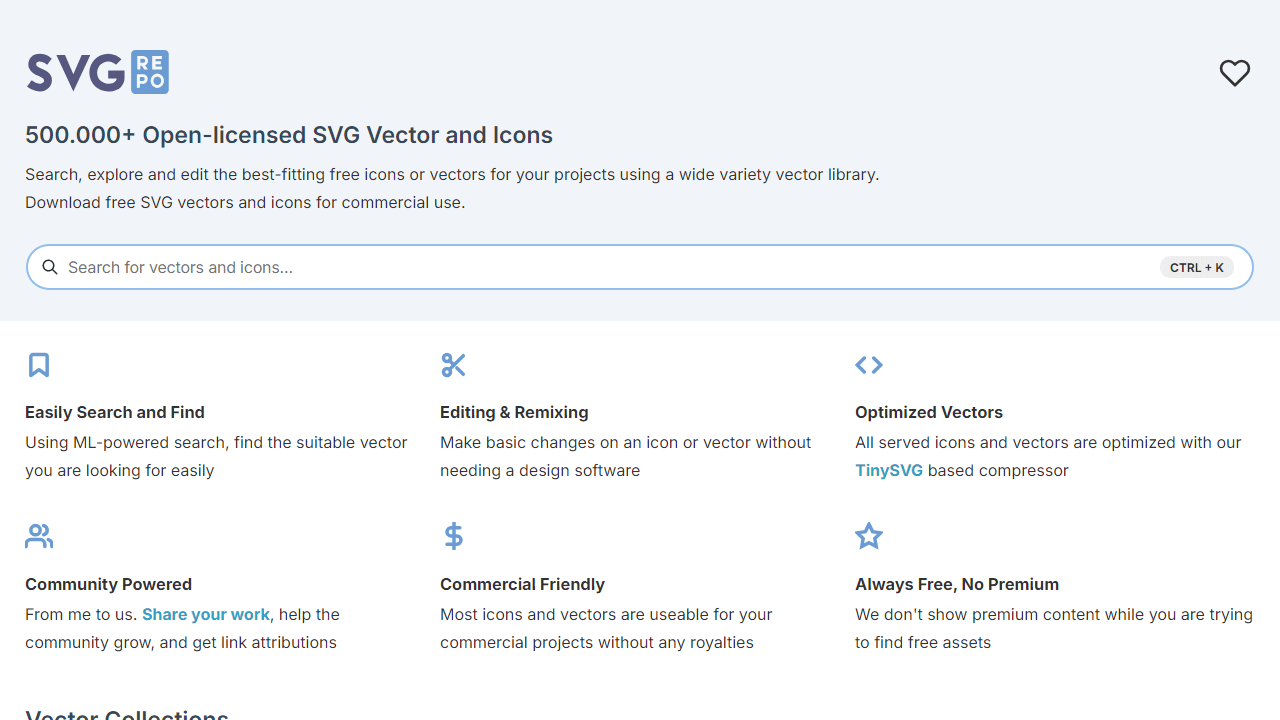
Task: Click the Commercial Friendly heading
Action: [522, 584]
